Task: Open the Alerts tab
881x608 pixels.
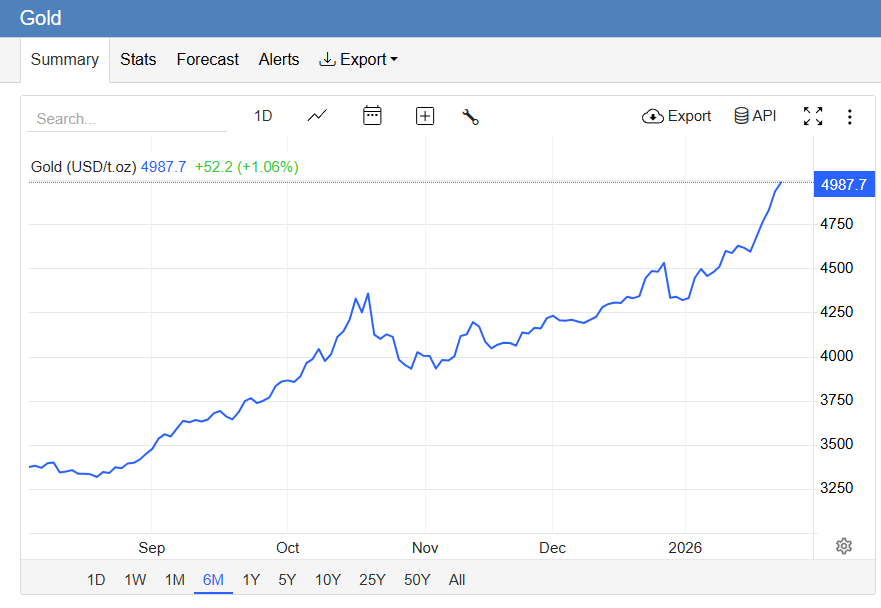Action: pos(279,60)
